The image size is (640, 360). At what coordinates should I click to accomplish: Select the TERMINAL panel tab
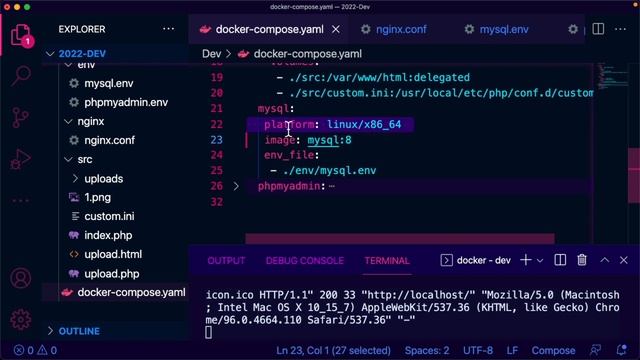pyautogui.click(x=387, y=261)
